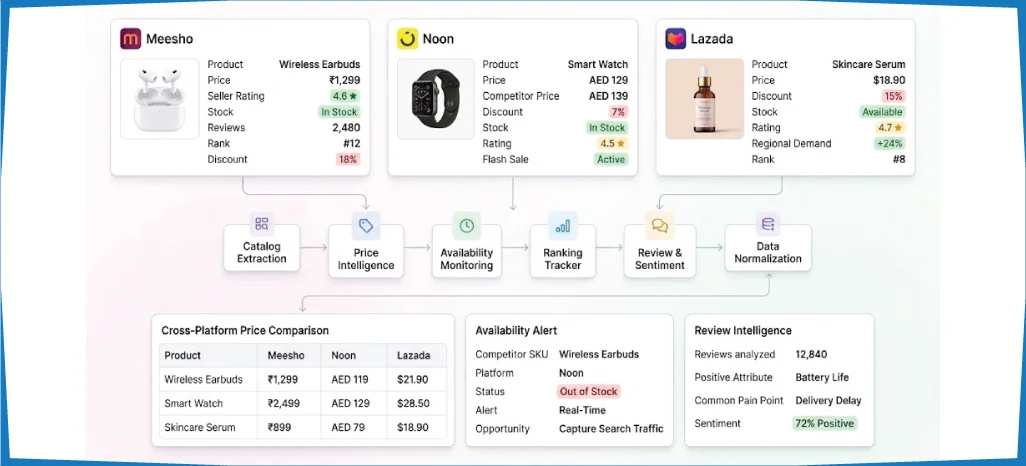Click the Catalog Extraction grid-search icon

click(262, 224)
